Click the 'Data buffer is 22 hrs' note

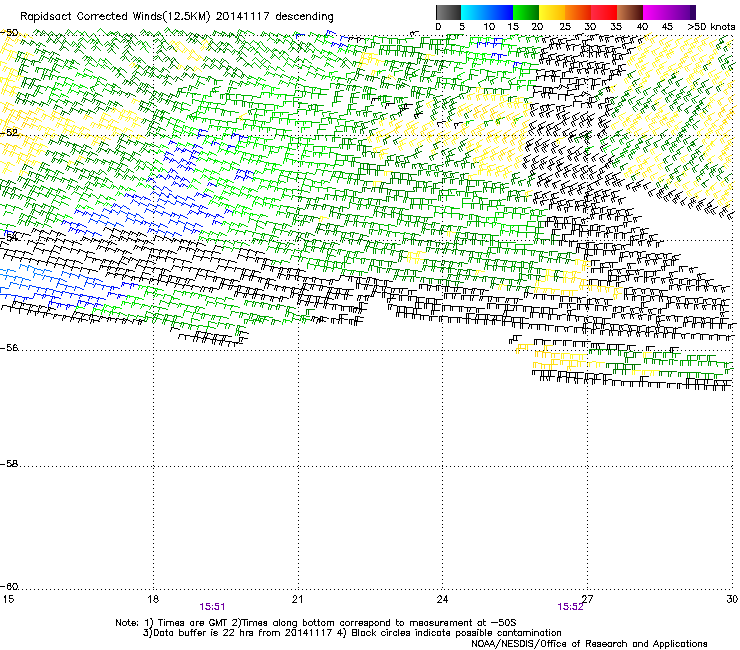352,633
